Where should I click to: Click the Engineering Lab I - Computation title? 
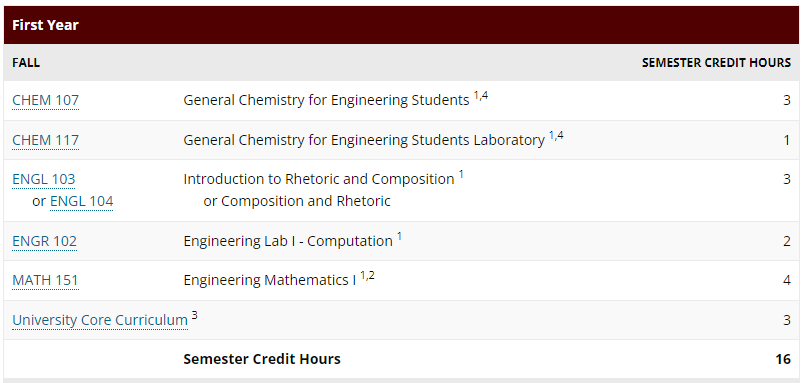288,241
